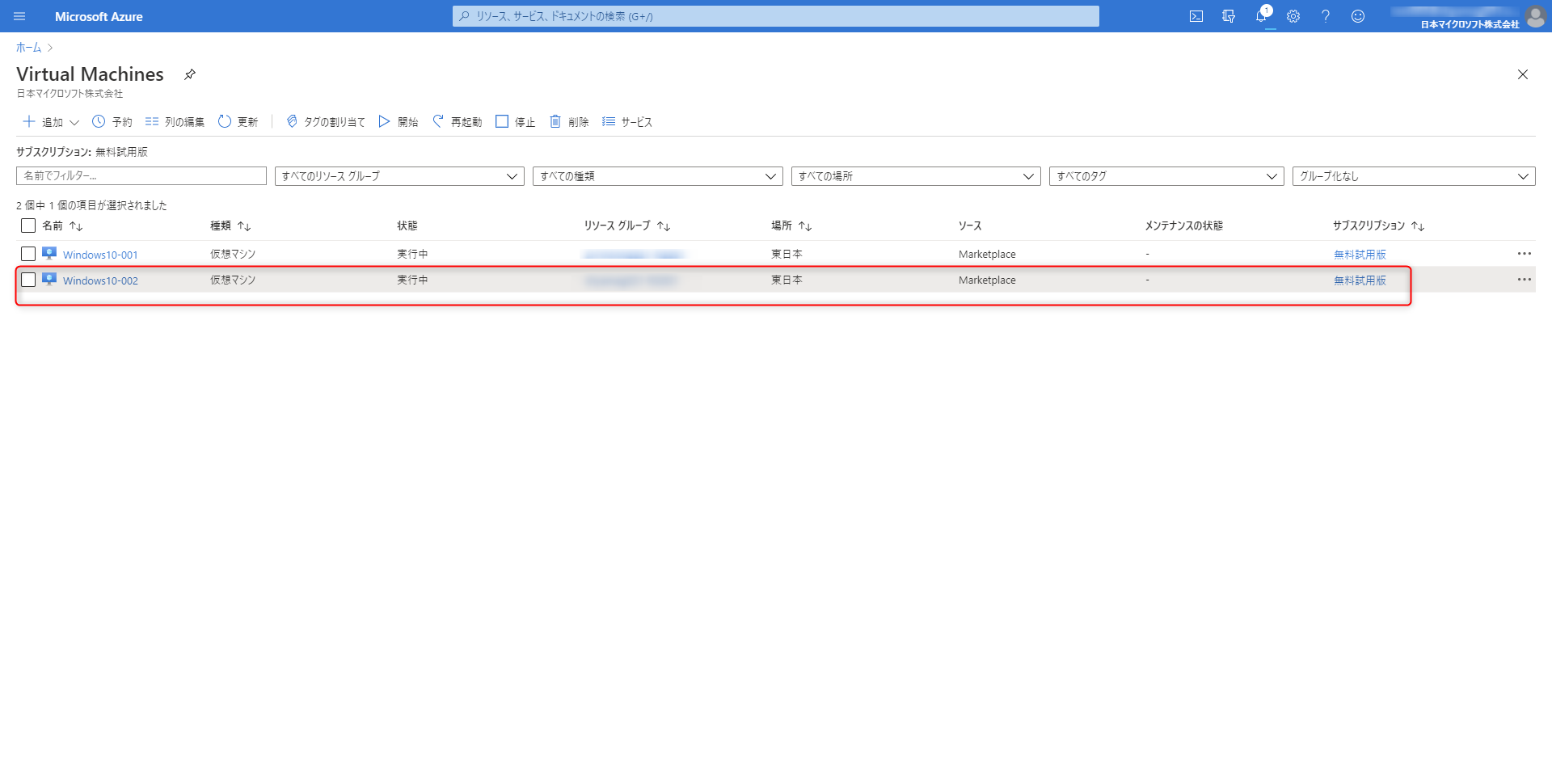Open the グループ化なし grouping dropdown
This screenshot has height=784, width=1552.
(x=1414, y=176)
